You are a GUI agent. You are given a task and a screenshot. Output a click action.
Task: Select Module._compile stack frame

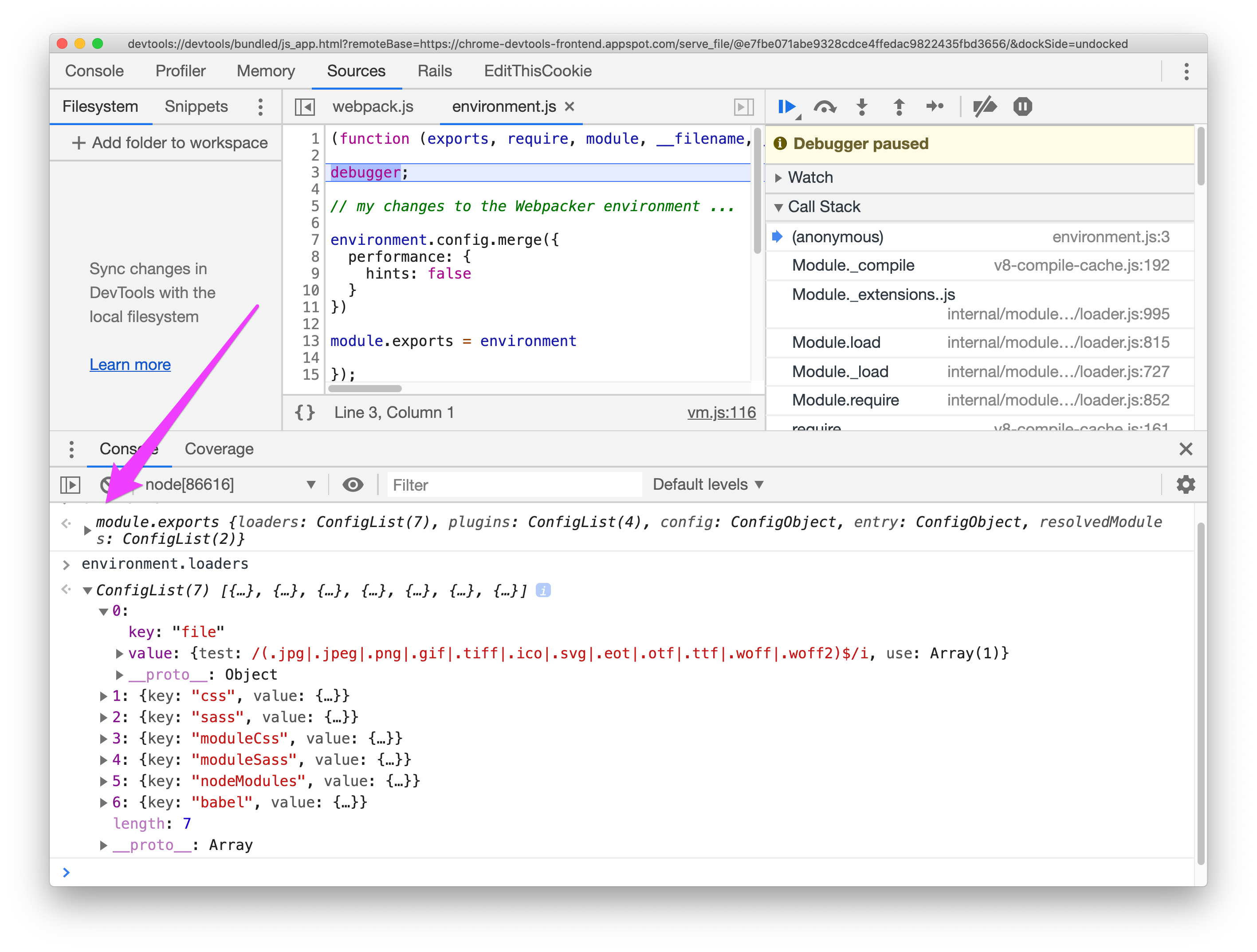pos(980,265)
